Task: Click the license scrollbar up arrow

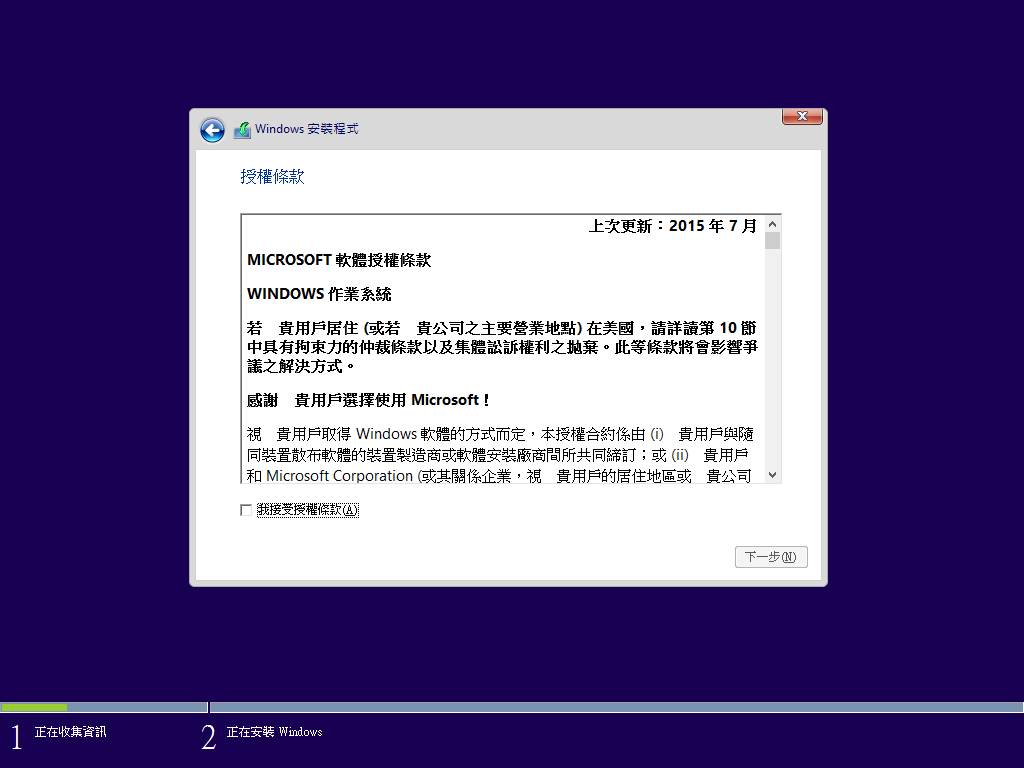Action: coord(773,224)
